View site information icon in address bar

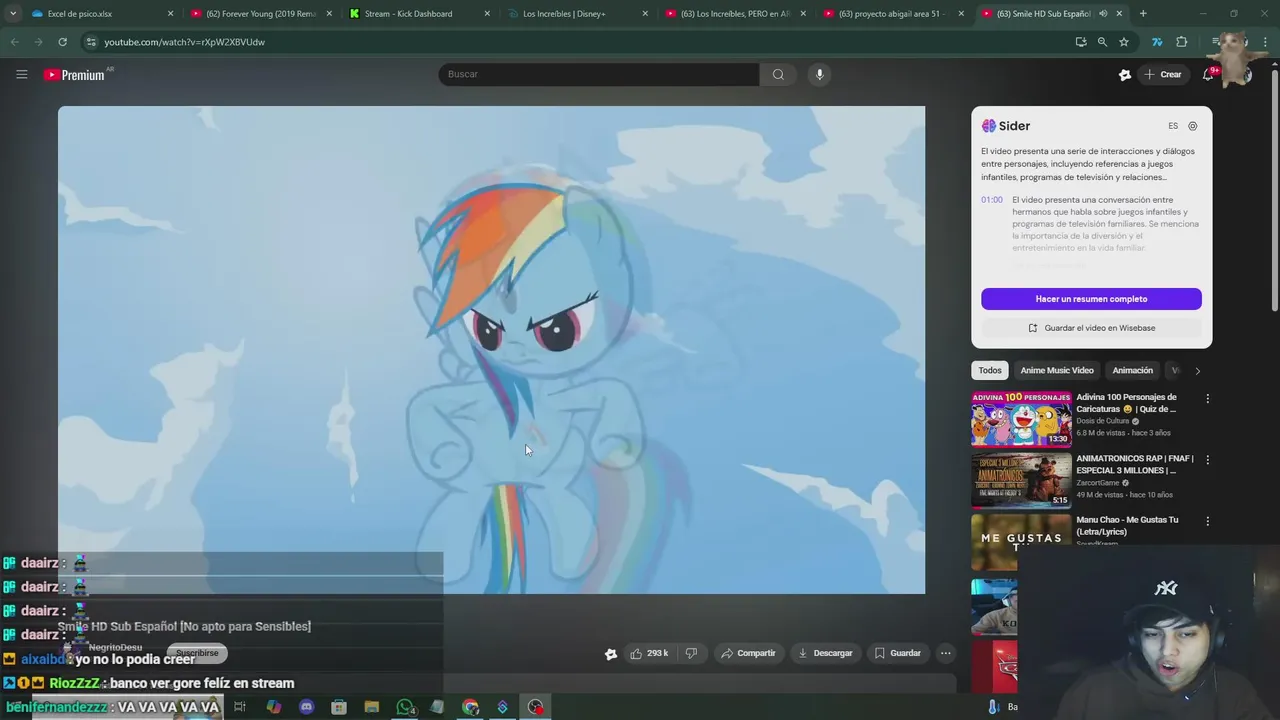[91, 42]
